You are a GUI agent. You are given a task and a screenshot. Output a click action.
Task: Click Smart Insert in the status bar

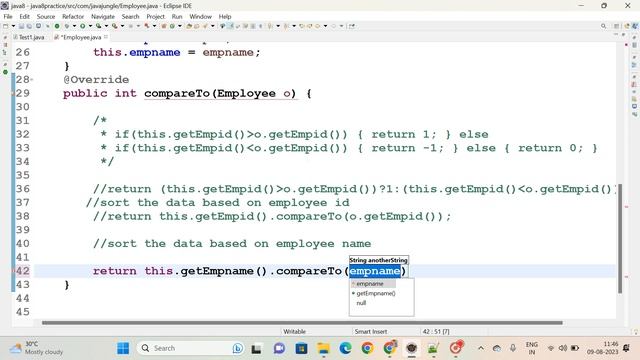371,331
